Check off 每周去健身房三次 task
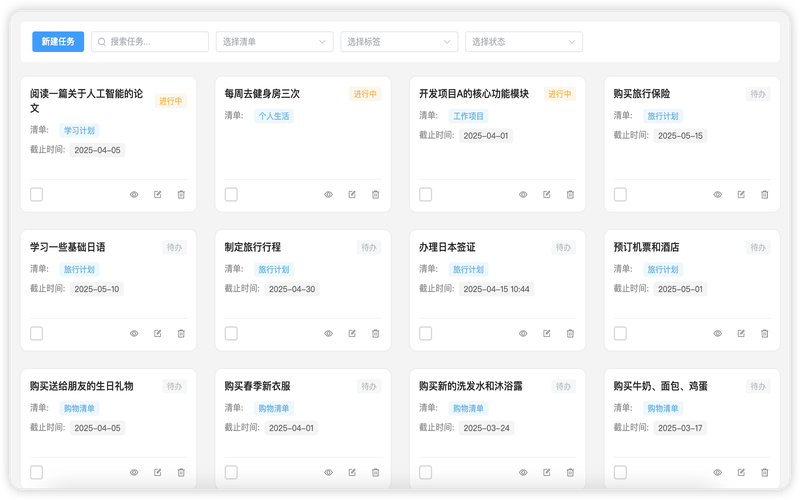 231,194
